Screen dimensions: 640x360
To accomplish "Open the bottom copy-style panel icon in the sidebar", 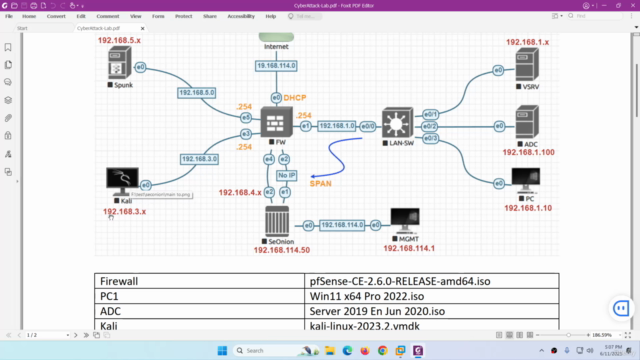I will 8,172.
